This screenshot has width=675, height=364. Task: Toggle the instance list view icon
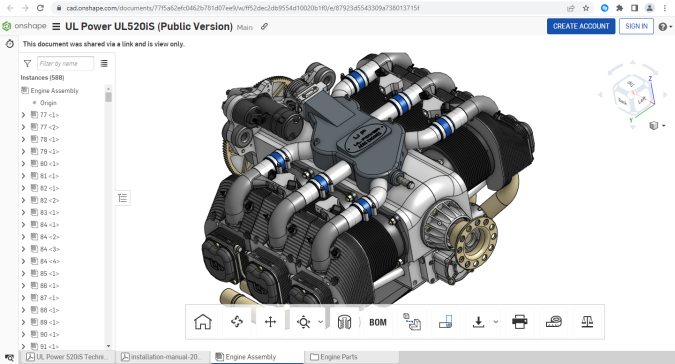pos(104,64)
